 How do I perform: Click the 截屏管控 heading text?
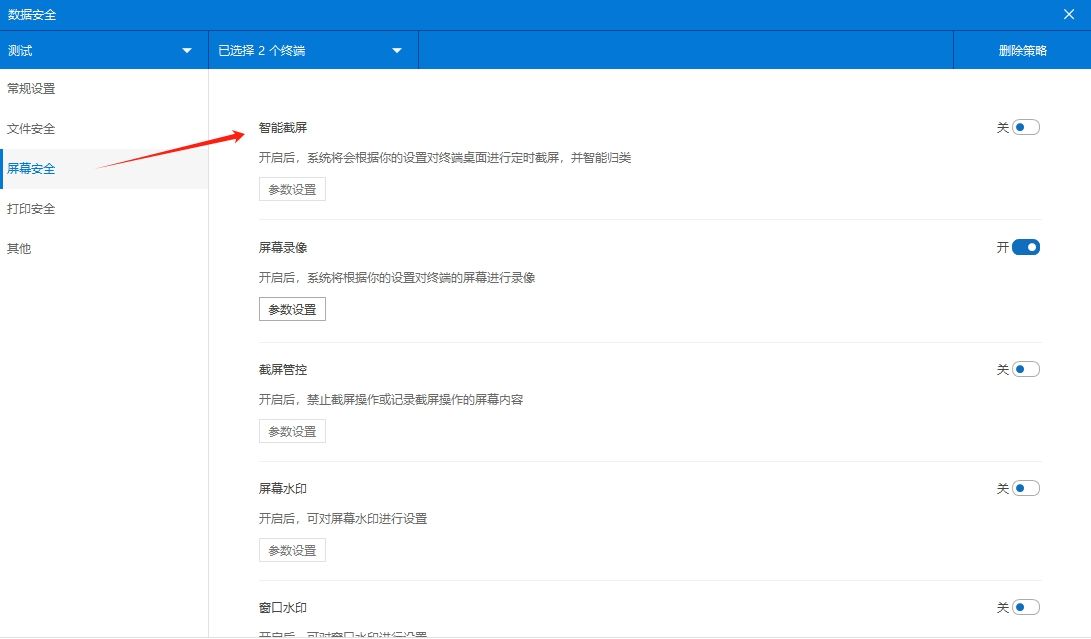[x=282, y=370]
